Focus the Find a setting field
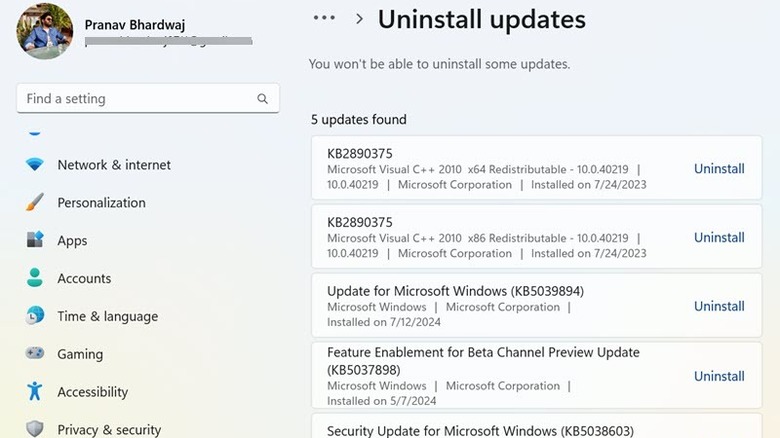The width and height of the screenshot is (780, 438). (135, 99)
